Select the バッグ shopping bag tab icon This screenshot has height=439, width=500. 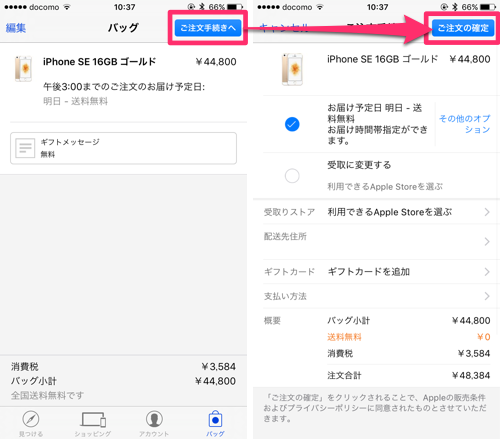[215, 419]
